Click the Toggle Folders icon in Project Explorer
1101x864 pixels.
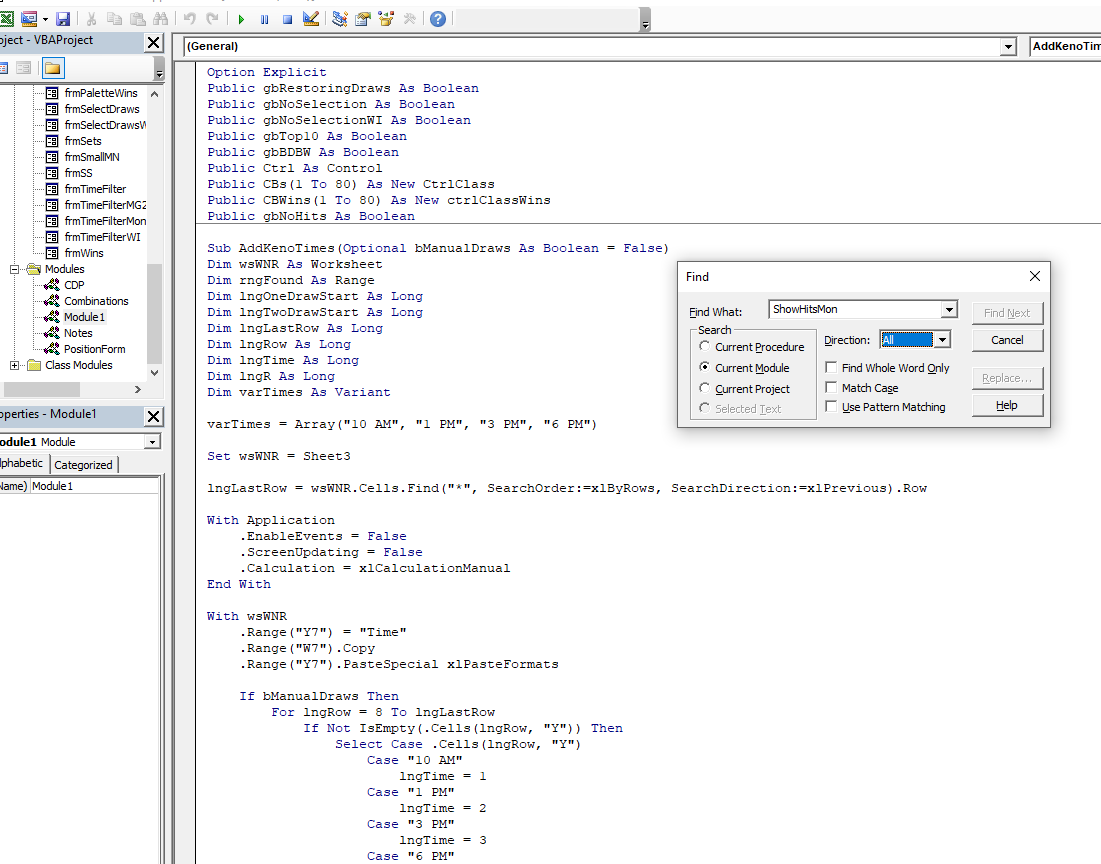tap(52, 68)
